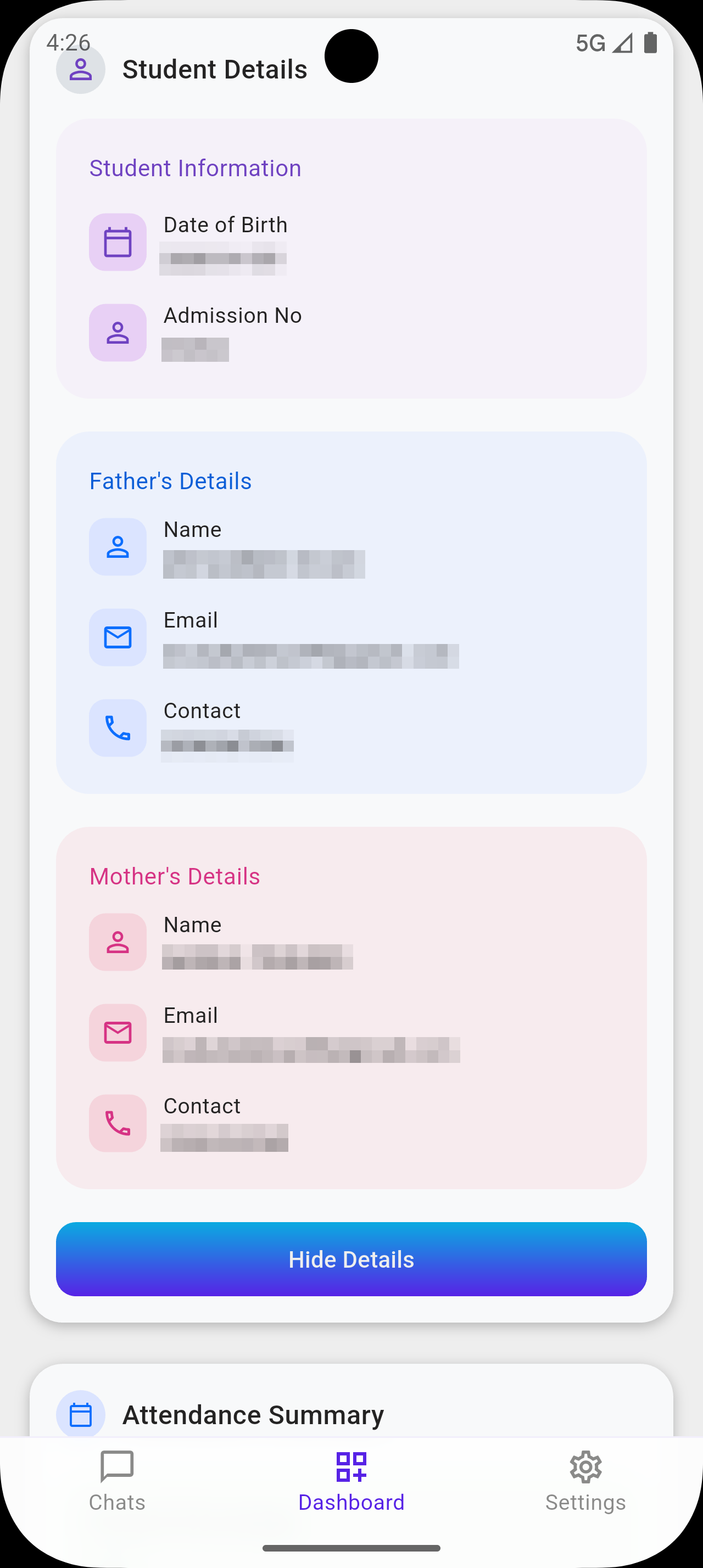Select the Student Information heading
The image size is (703, 1568).
tap(196, 168)
